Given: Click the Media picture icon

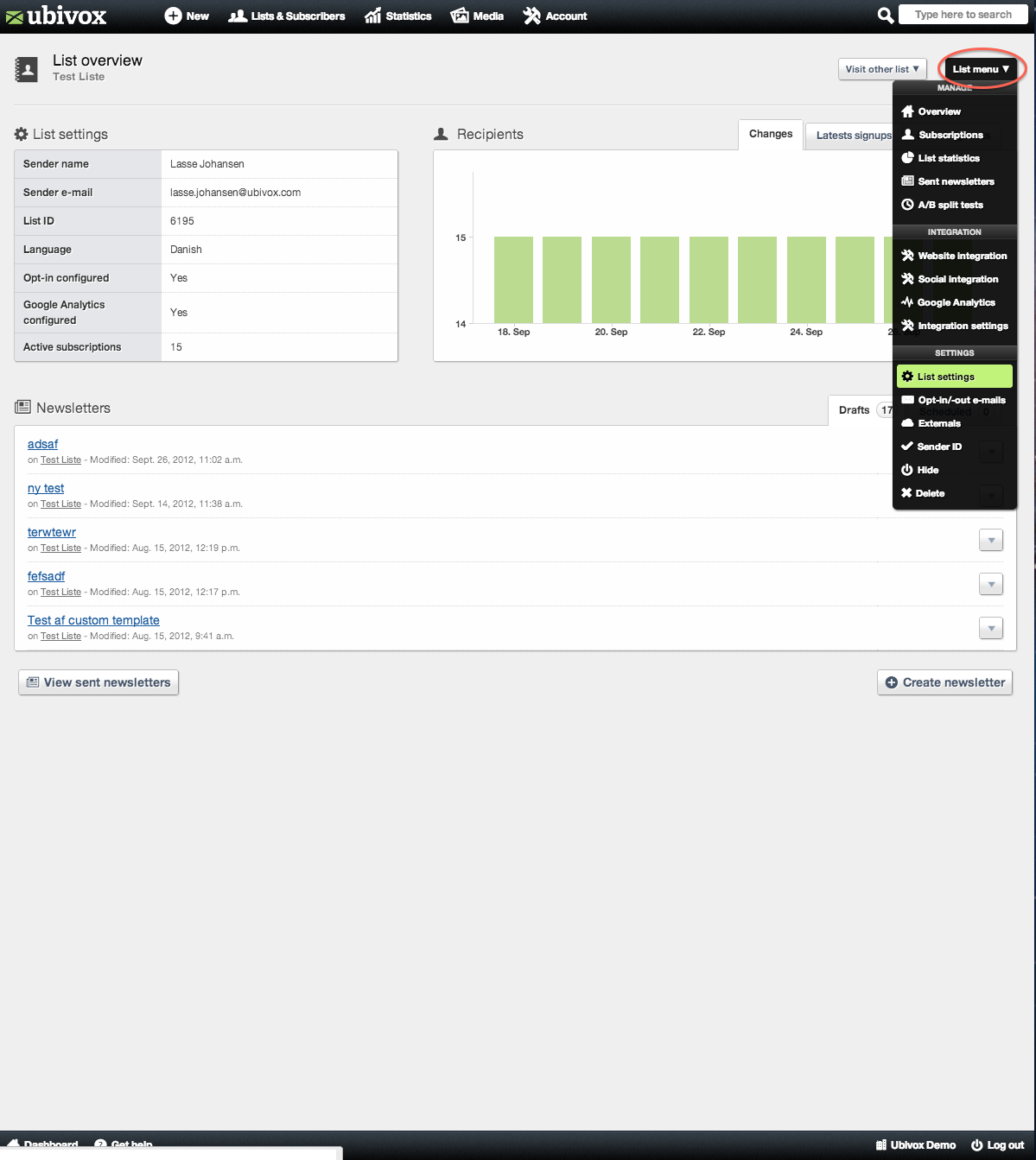Looking at the screenshot, I should [460, 16].
